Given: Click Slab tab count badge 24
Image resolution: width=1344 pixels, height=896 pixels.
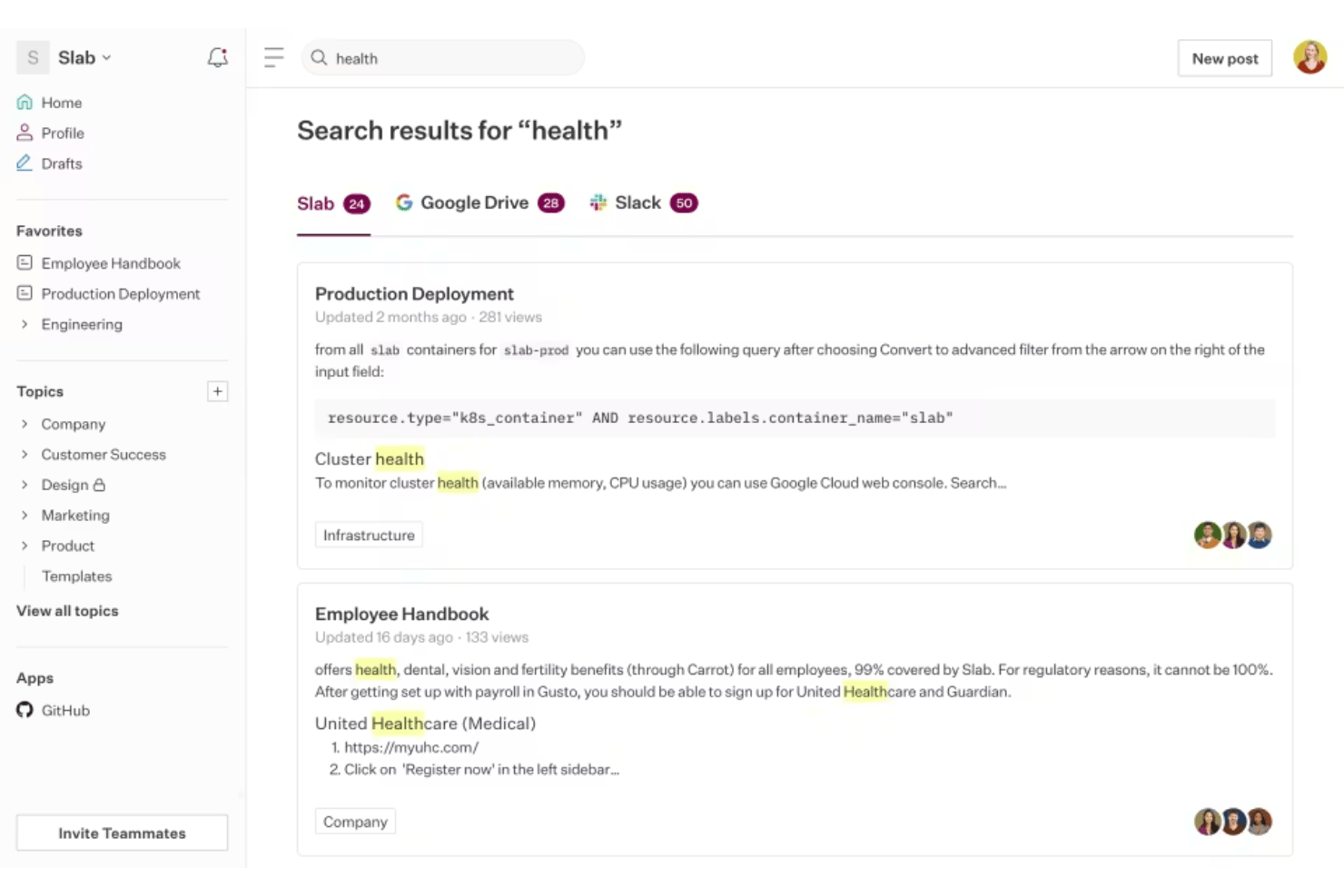Looking at the screenshot, I should (357, 203).
